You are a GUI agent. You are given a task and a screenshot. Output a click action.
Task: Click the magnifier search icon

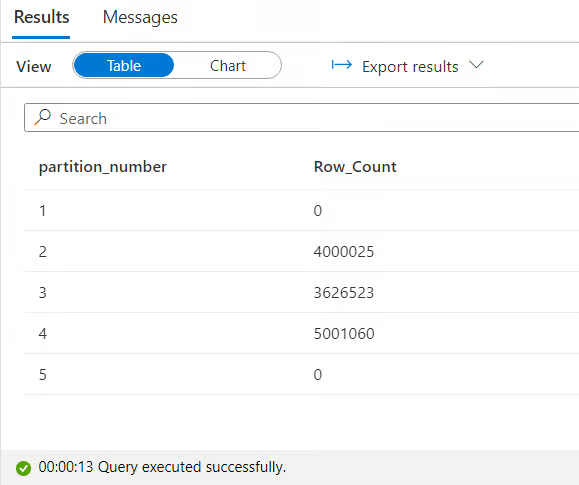(43, 117)
